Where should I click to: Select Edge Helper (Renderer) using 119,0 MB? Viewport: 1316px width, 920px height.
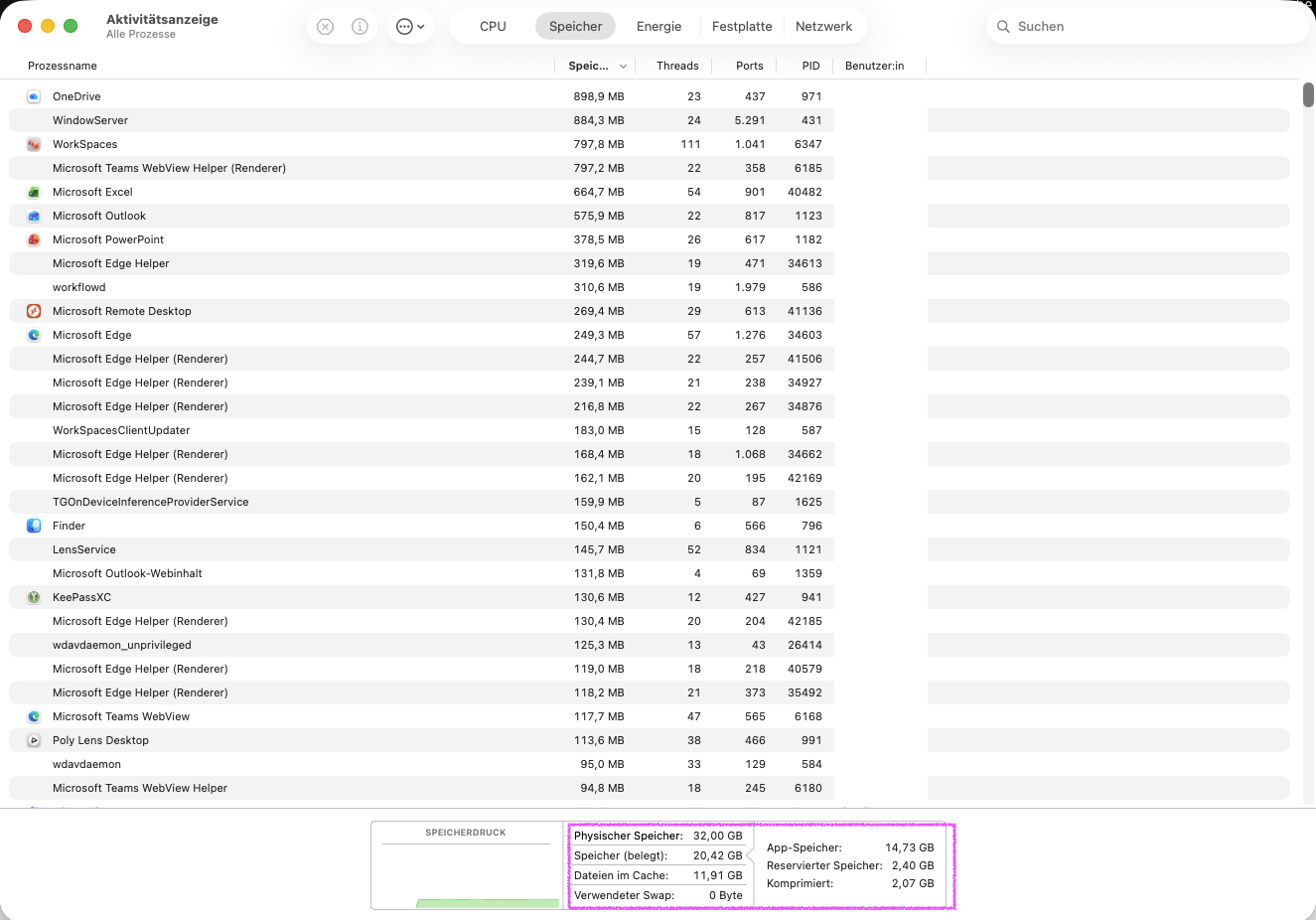coord(650,669)
